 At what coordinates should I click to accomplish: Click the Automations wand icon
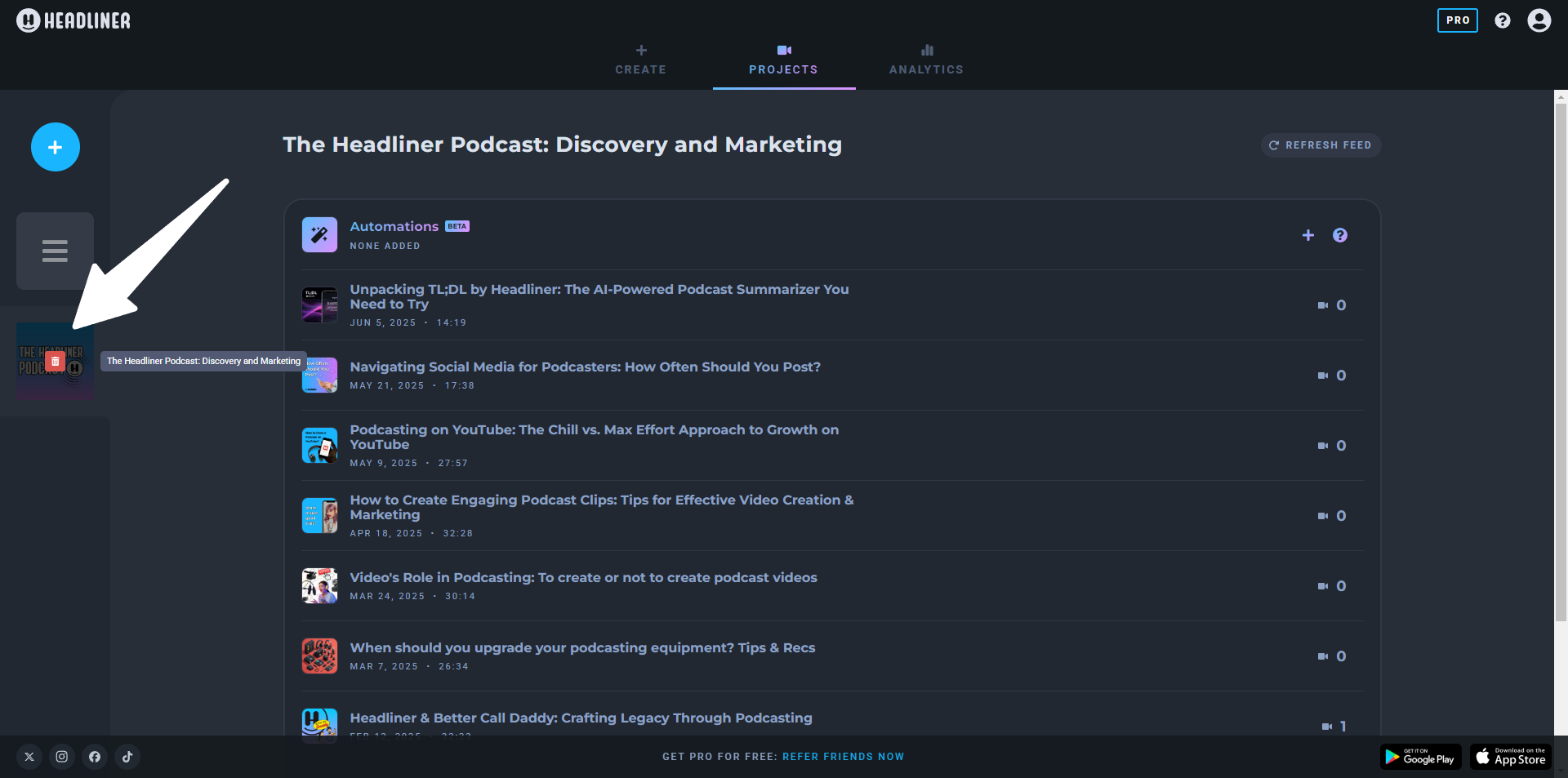tap(319, 235)
